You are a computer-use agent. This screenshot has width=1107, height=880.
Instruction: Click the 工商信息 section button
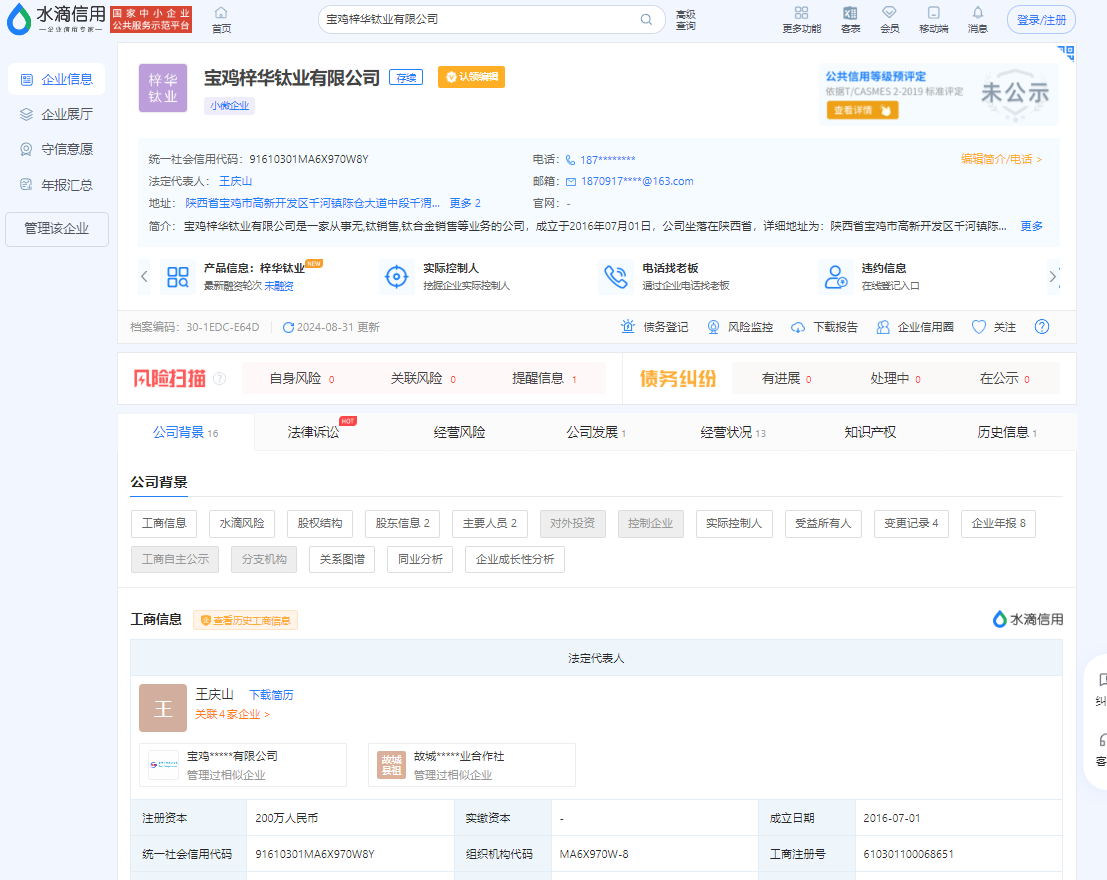(x=164, y=523)
